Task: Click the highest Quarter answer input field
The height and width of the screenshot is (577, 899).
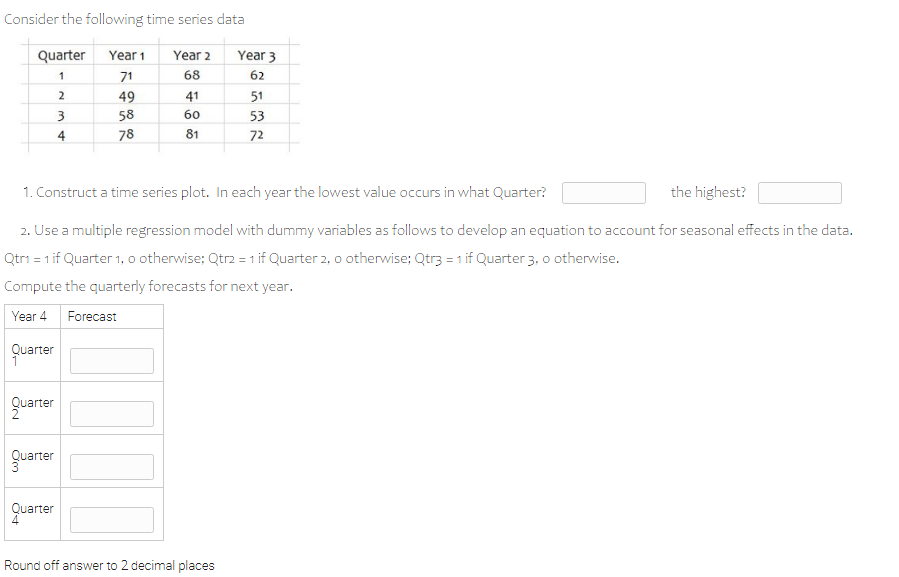Action: tap(799, 192)
